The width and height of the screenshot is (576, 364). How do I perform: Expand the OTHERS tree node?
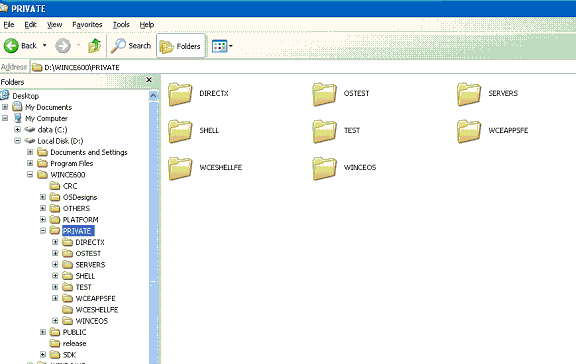(x=43, y=208)
